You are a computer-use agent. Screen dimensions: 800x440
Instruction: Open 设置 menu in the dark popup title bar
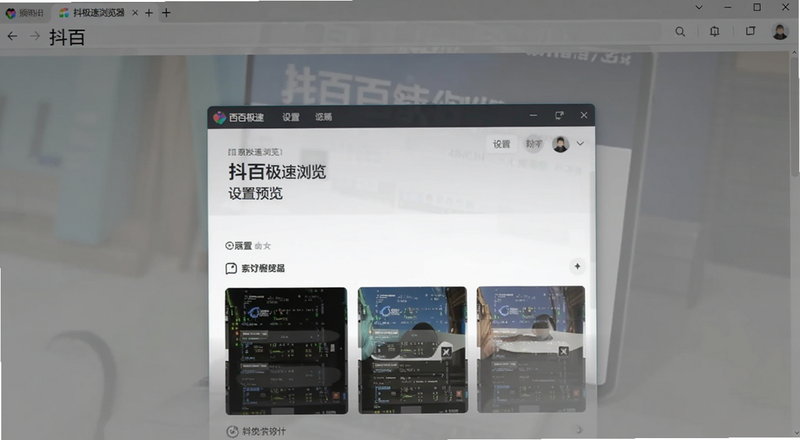[291, 117]
